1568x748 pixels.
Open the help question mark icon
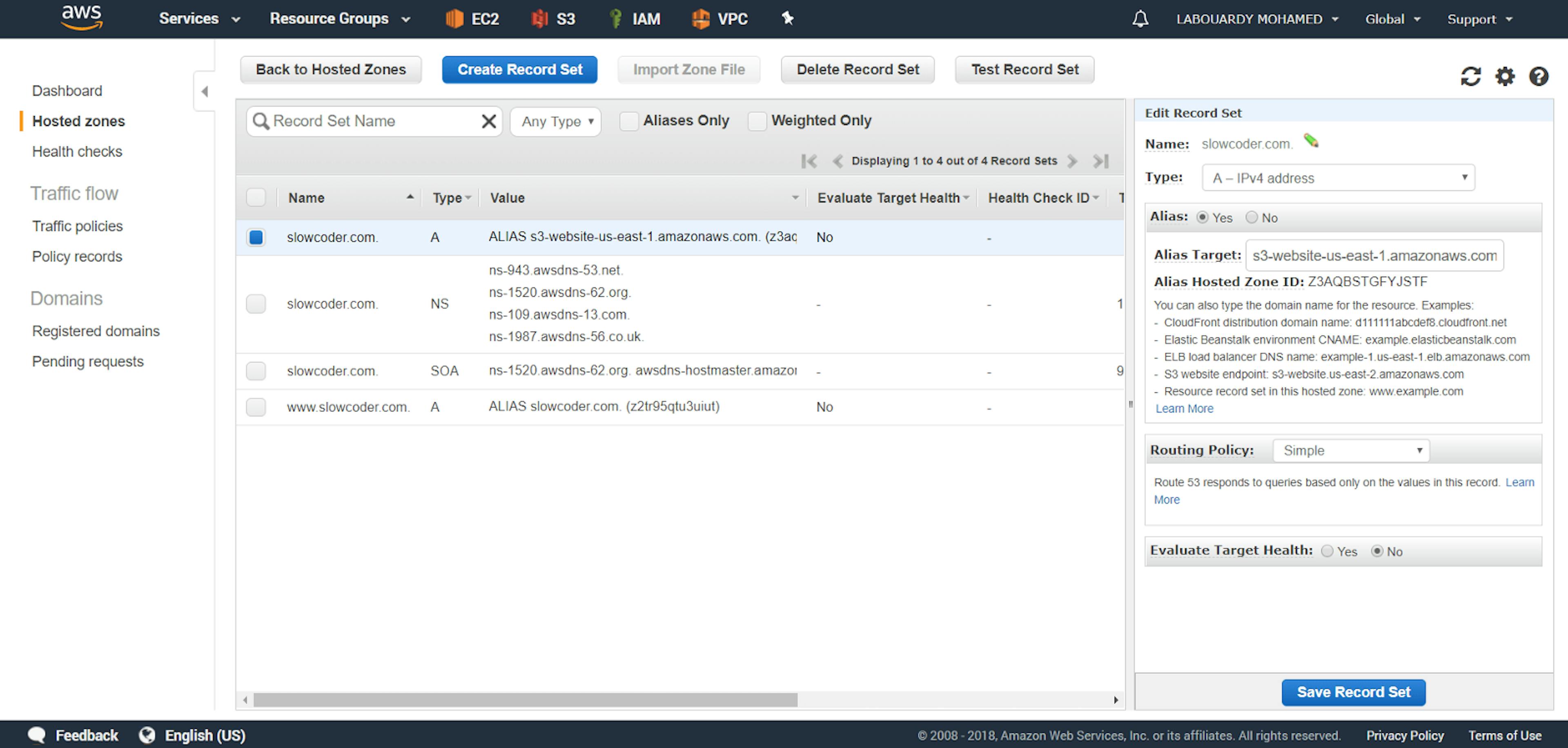tap(1538, 77)
